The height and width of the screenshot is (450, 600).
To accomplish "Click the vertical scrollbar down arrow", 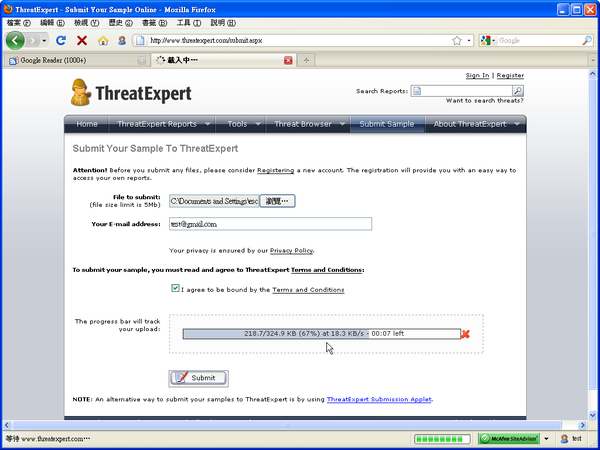I will [592, 415].
